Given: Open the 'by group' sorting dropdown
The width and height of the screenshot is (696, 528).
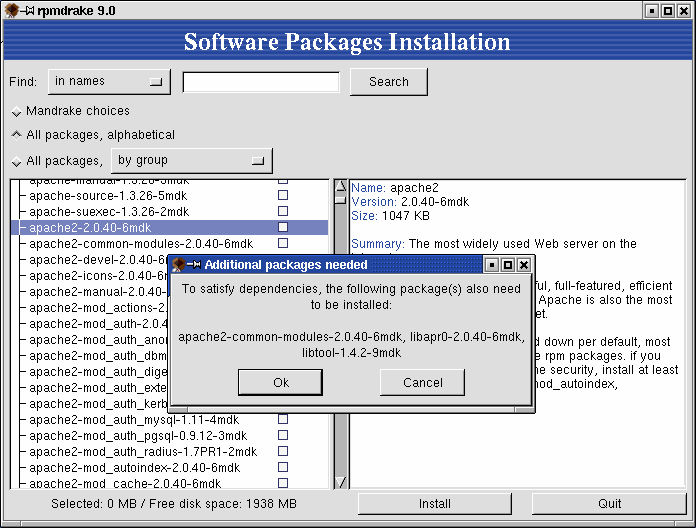Looking at the screenshot, I should (192, 161).
